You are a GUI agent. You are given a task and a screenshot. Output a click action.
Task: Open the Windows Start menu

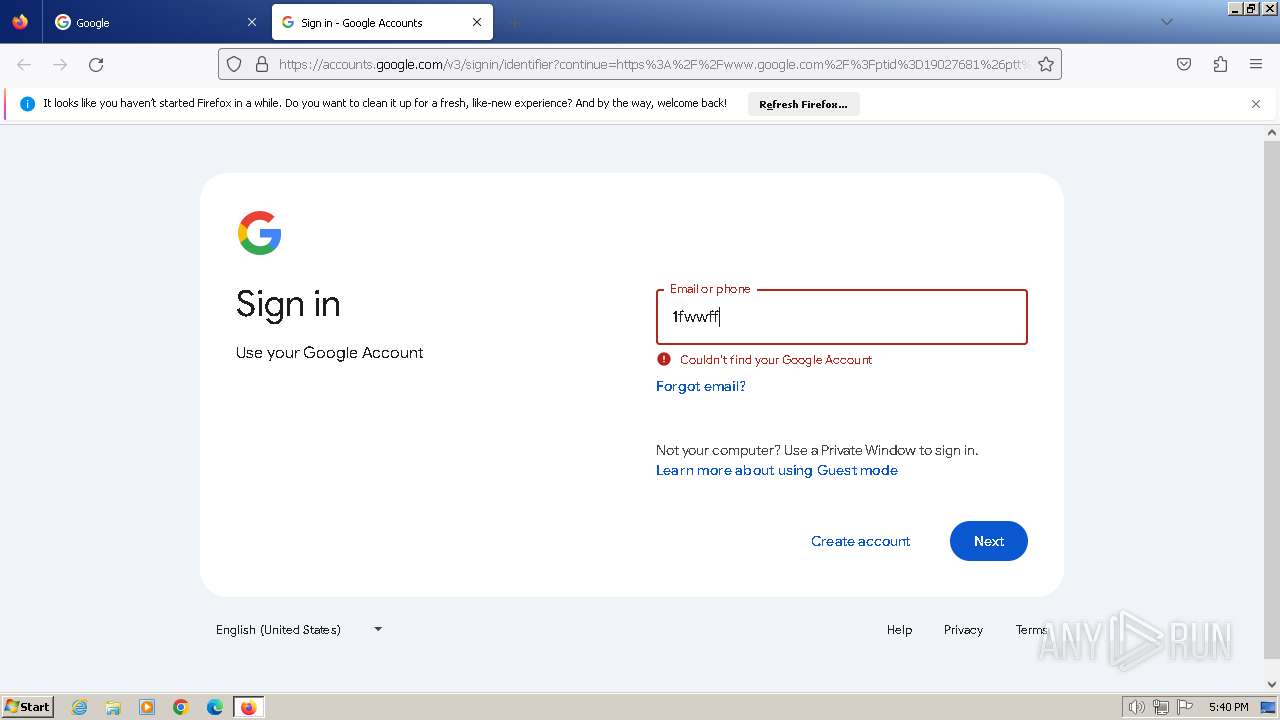[27, 707]
